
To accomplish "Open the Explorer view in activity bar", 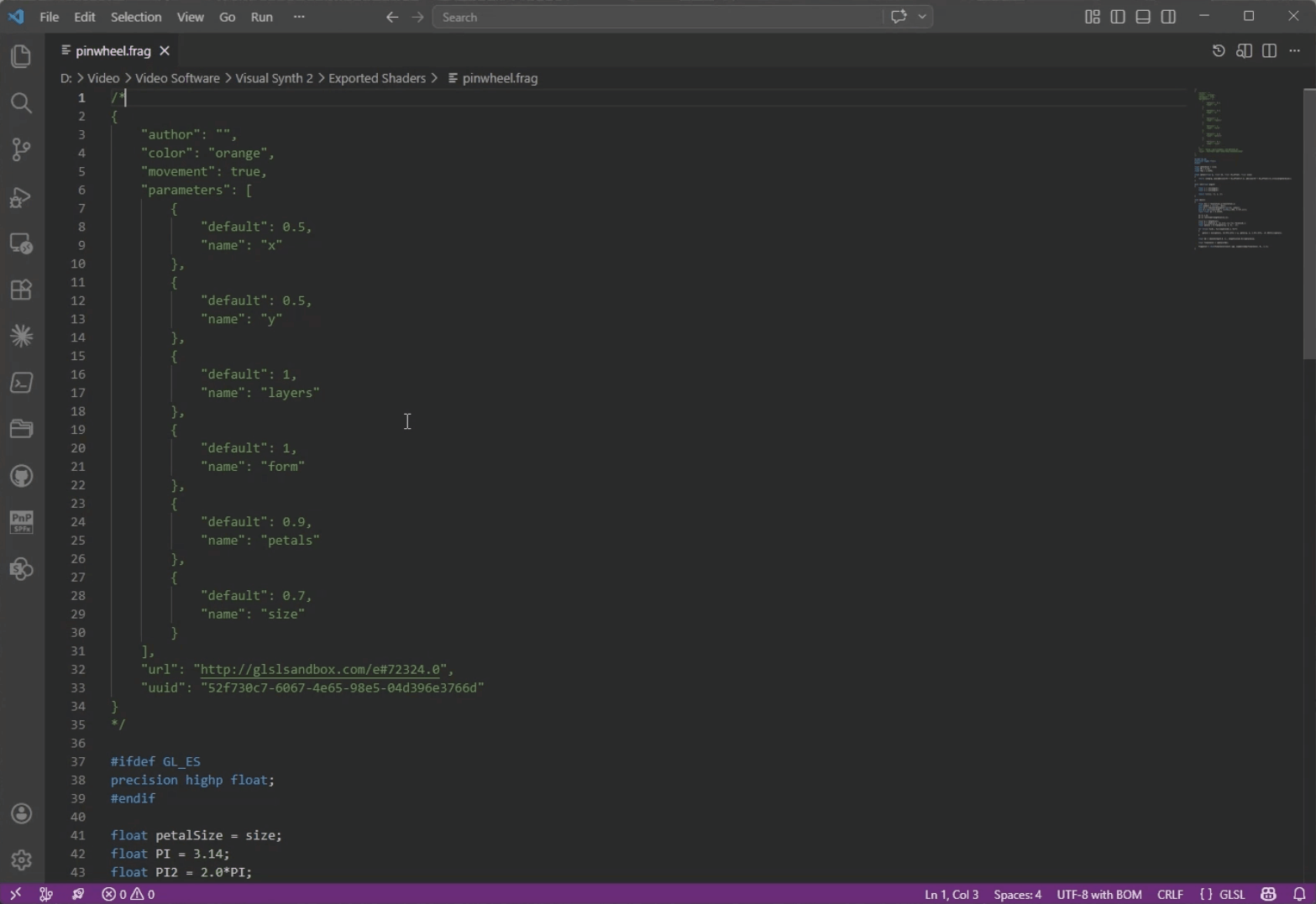I will (21, 56).
